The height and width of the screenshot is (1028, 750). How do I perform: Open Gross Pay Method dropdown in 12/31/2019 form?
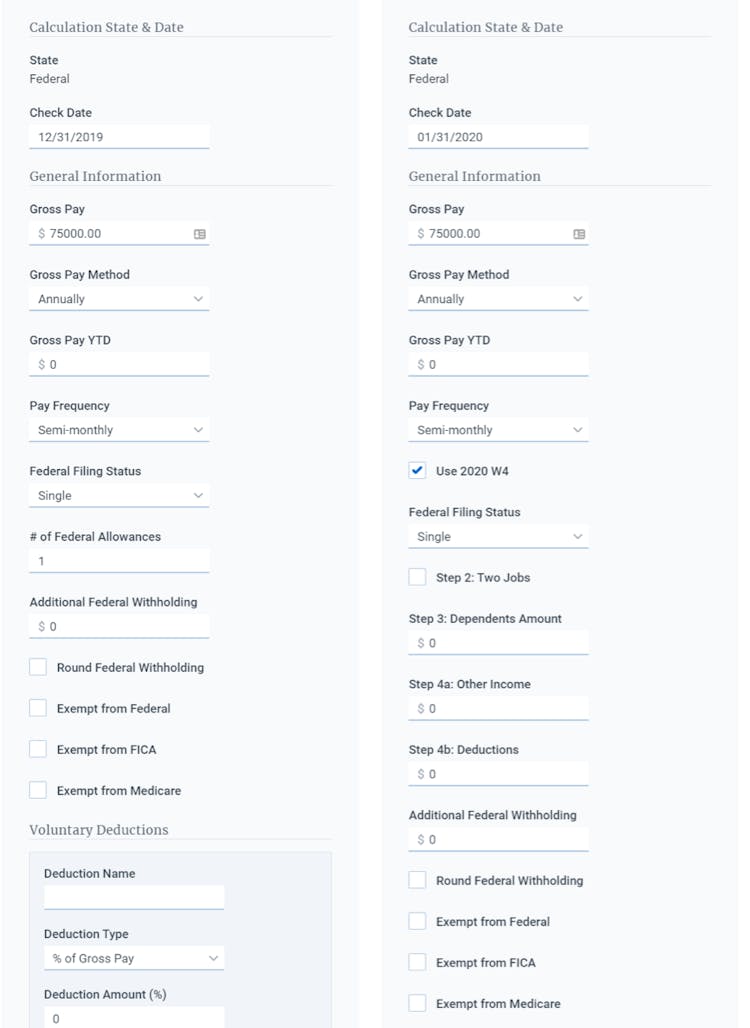[x=119, y=299]
